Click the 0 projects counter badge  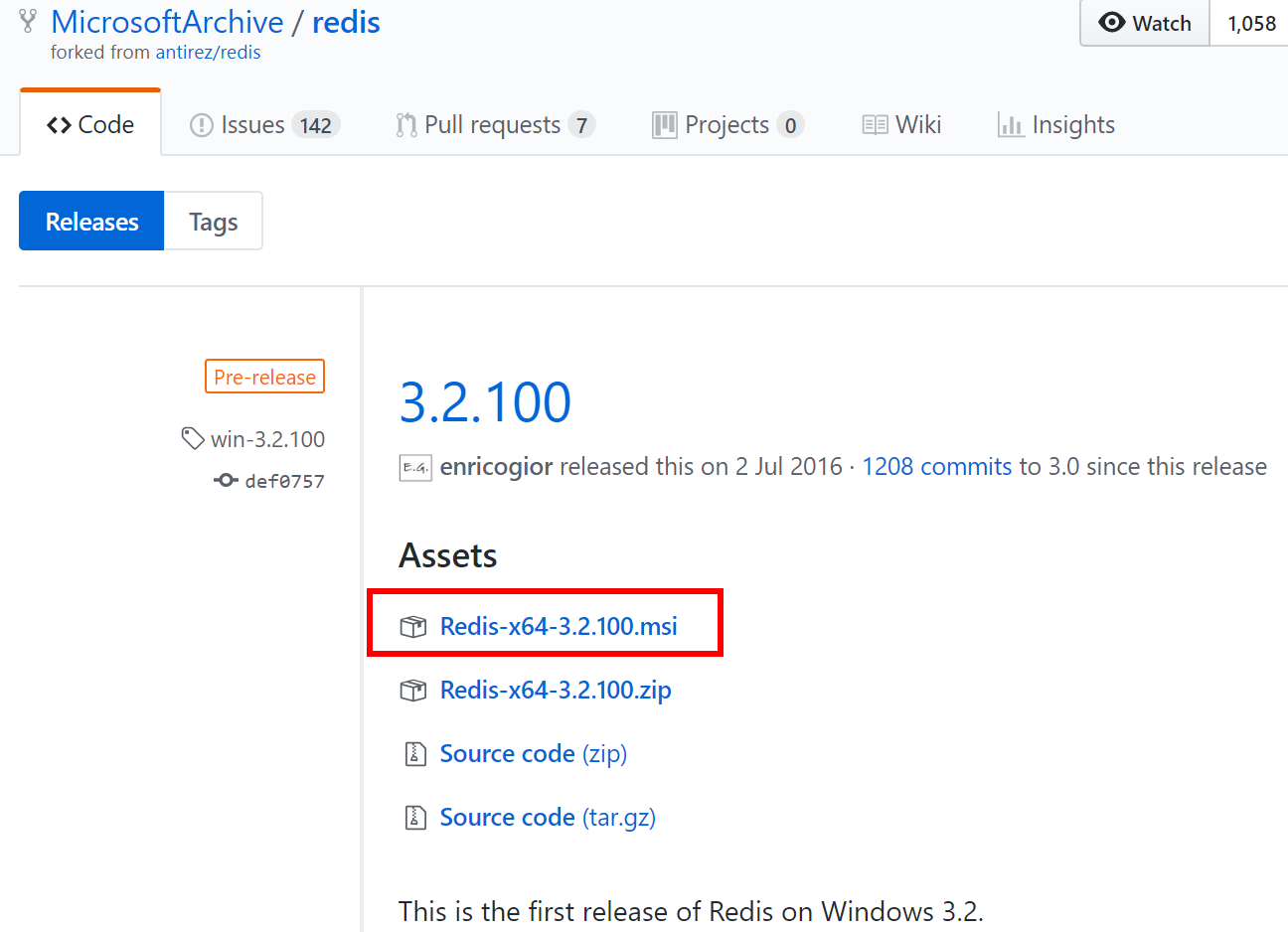click(791, 125)
